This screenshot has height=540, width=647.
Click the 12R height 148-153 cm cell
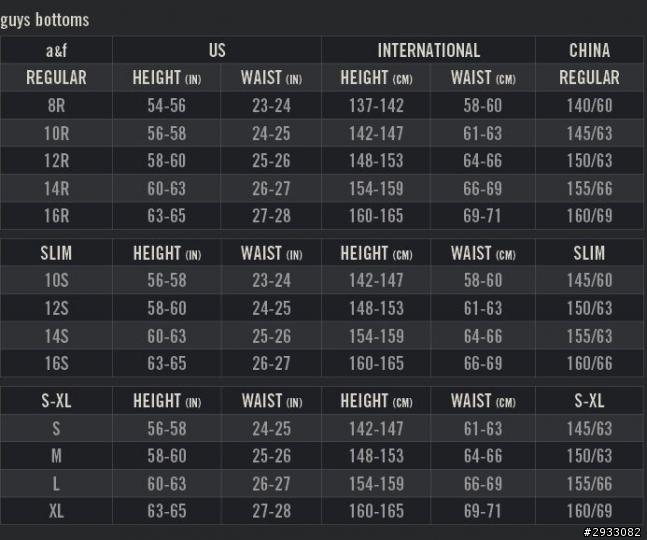click(x=376, y=161)
